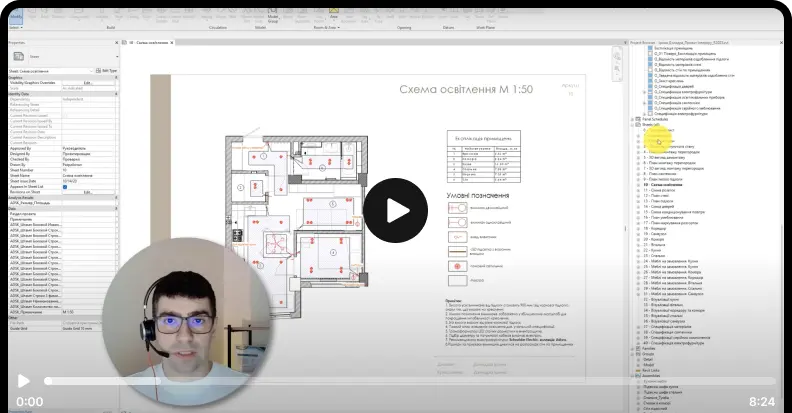Click the Revit Links item
The width and height of the screenshot is (792, 413).
tap(651, 371)
